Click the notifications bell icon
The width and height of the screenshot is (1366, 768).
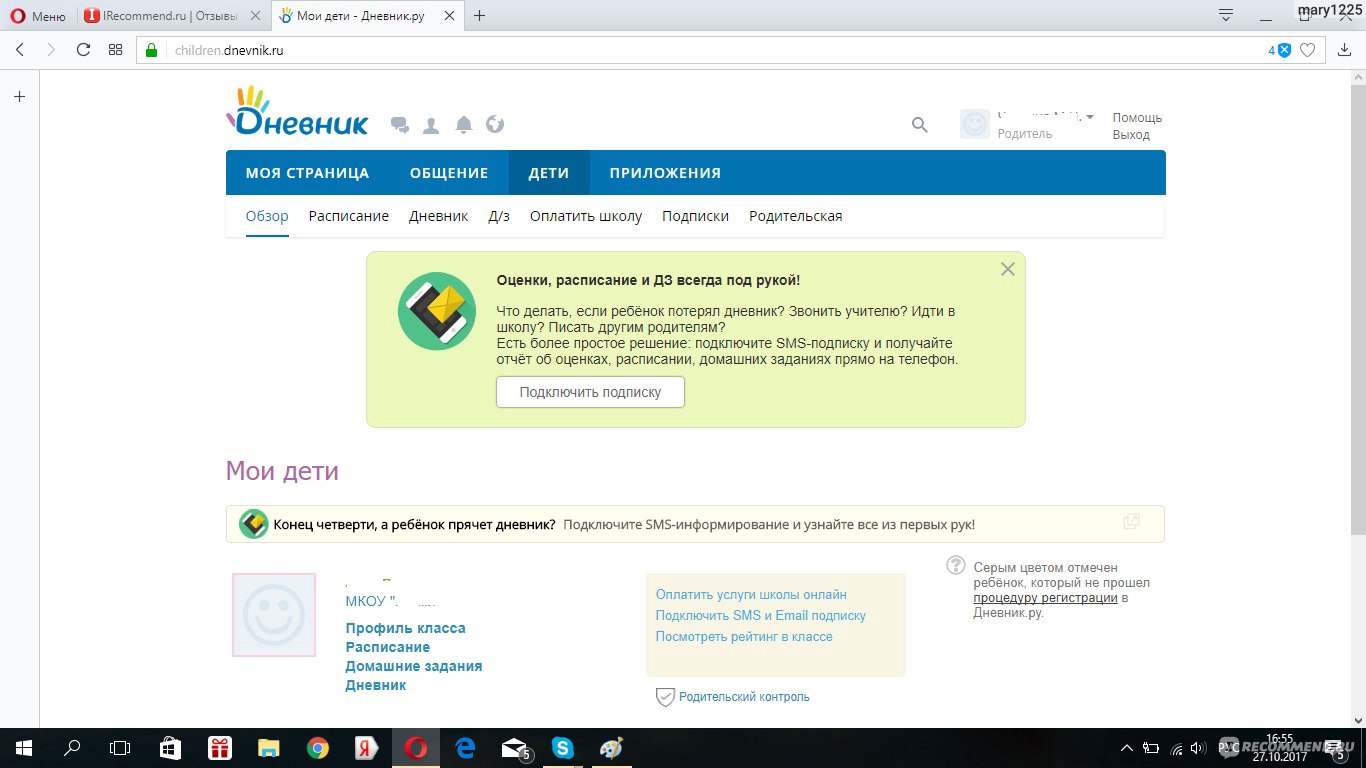[463, 125]
